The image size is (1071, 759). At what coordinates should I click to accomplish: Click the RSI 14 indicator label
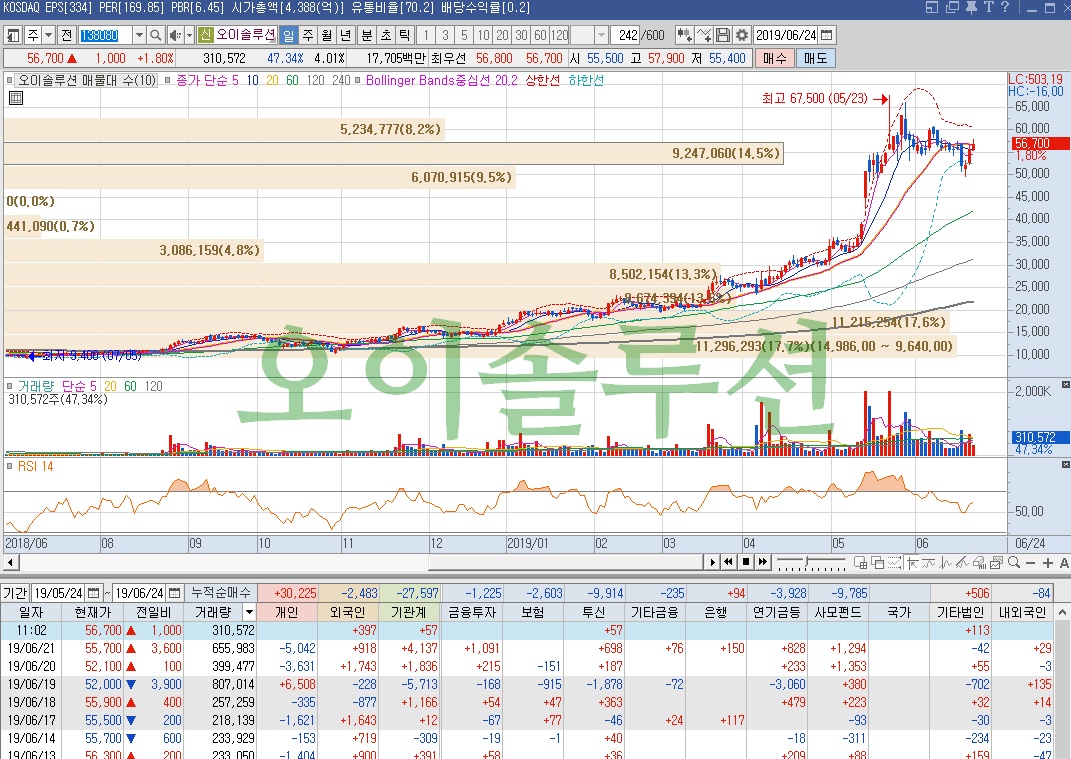click(x=36, y=466)
